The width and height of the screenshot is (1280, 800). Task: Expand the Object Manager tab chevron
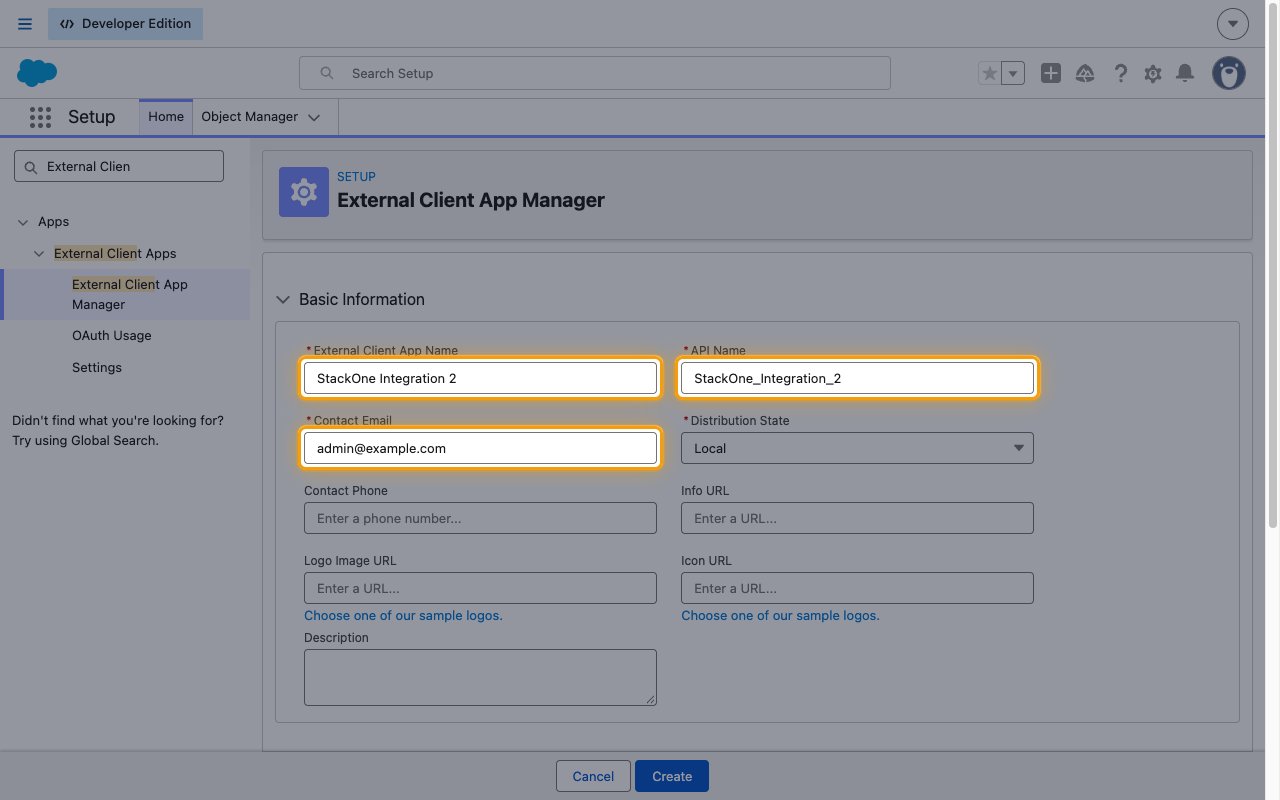tap(314, 117)
